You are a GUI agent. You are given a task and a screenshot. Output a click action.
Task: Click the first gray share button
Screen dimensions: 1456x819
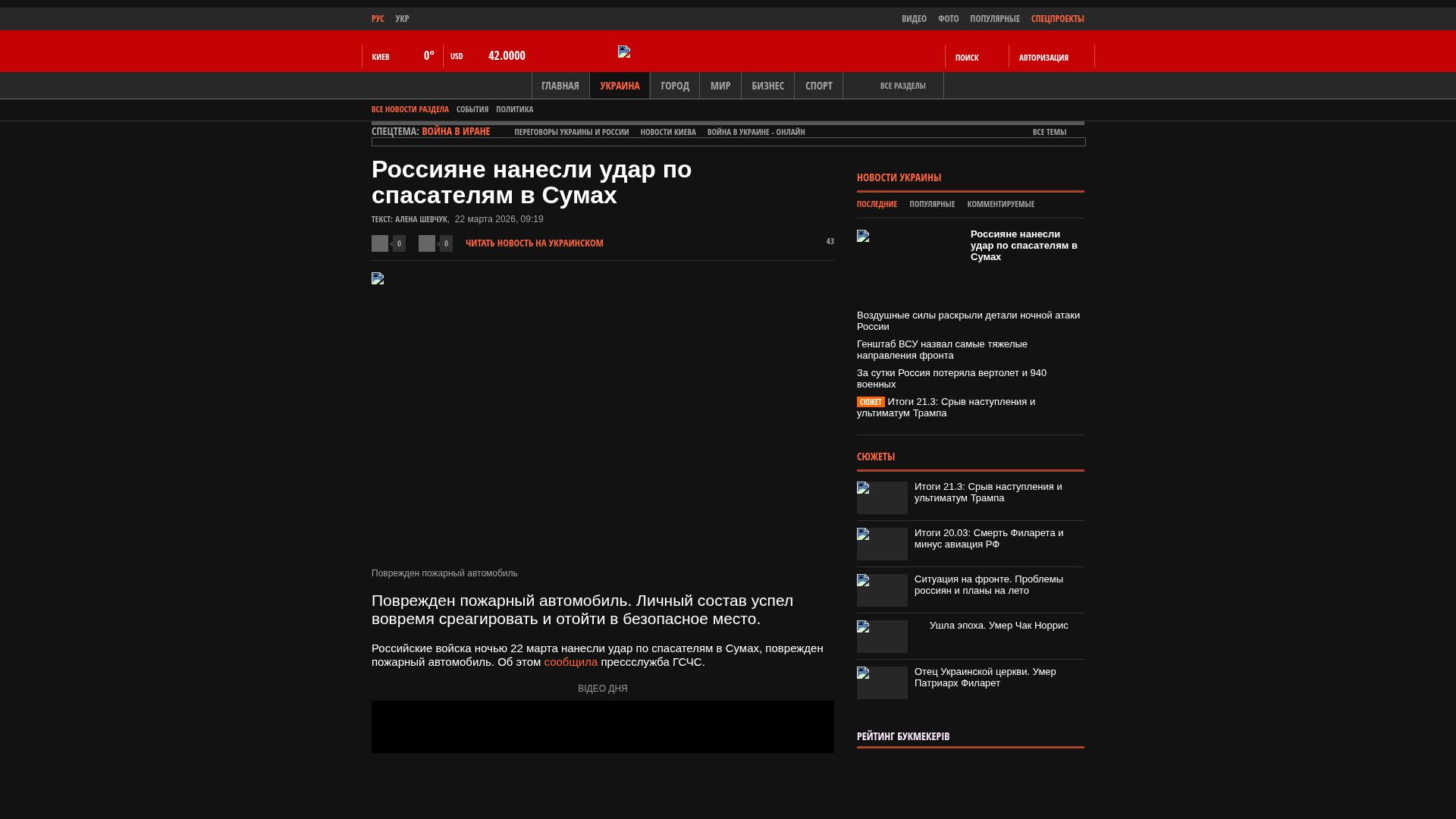pyautogui.click(x=380, y=243)
